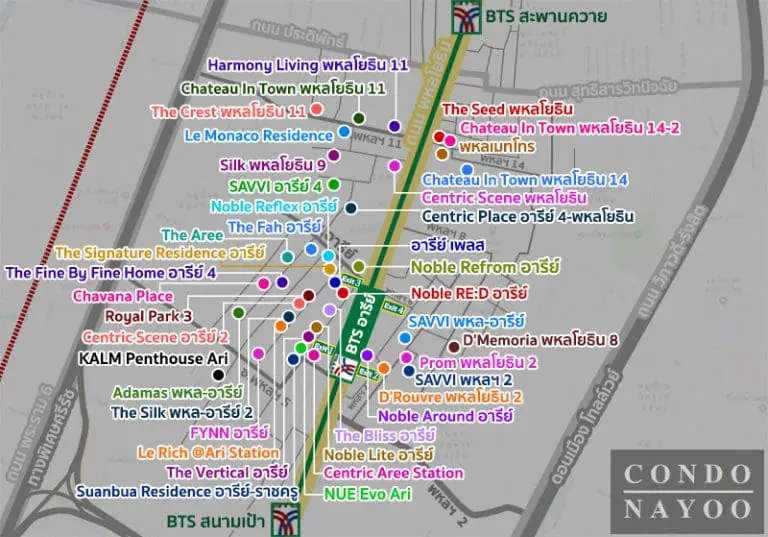This screenshot has width=768, height=537.
Task: Select the dark green dot below Chateau In Town 11
Action: click(x=359, y=118)
